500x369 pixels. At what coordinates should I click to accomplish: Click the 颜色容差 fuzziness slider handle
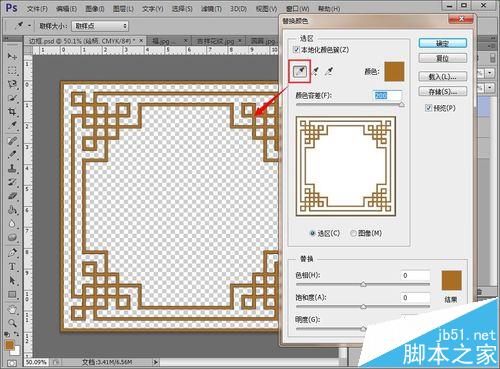pos(402,105)
